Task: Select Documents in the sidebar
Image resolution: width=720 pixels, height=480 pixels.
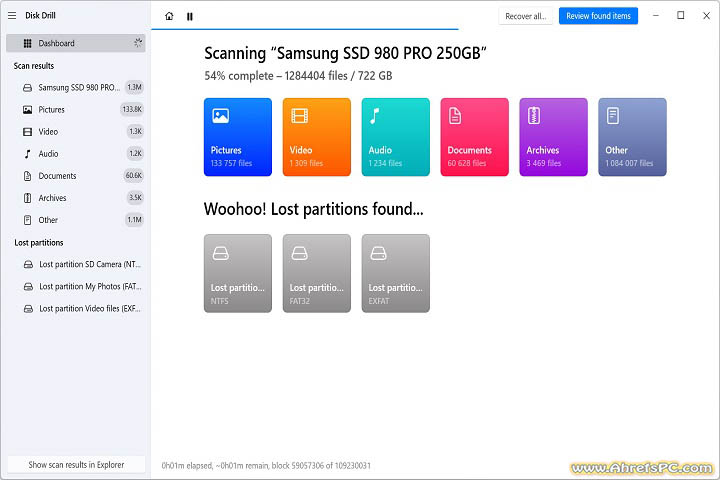Action: tap(76, 175)
